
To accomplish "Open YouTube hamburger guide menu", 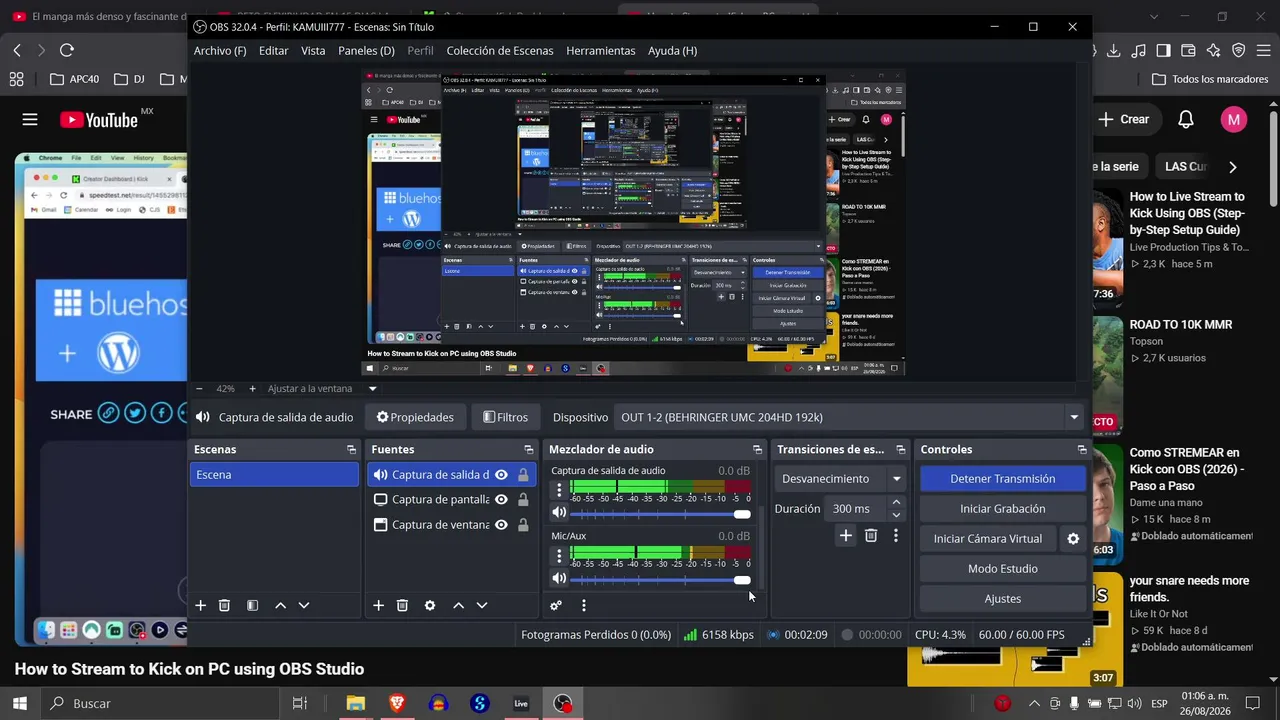I will pyautogui.click(x=30, y=119).
